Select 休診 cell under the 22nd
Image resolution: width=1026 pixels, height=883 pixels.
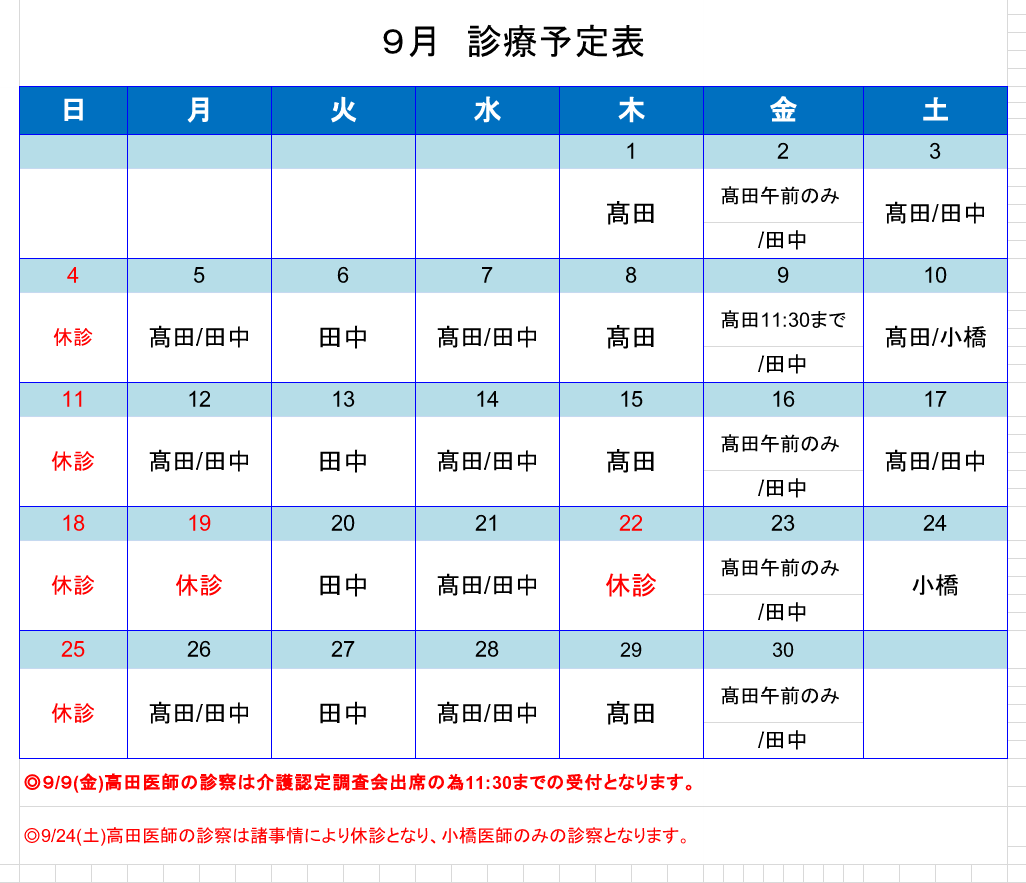point(631,586)
